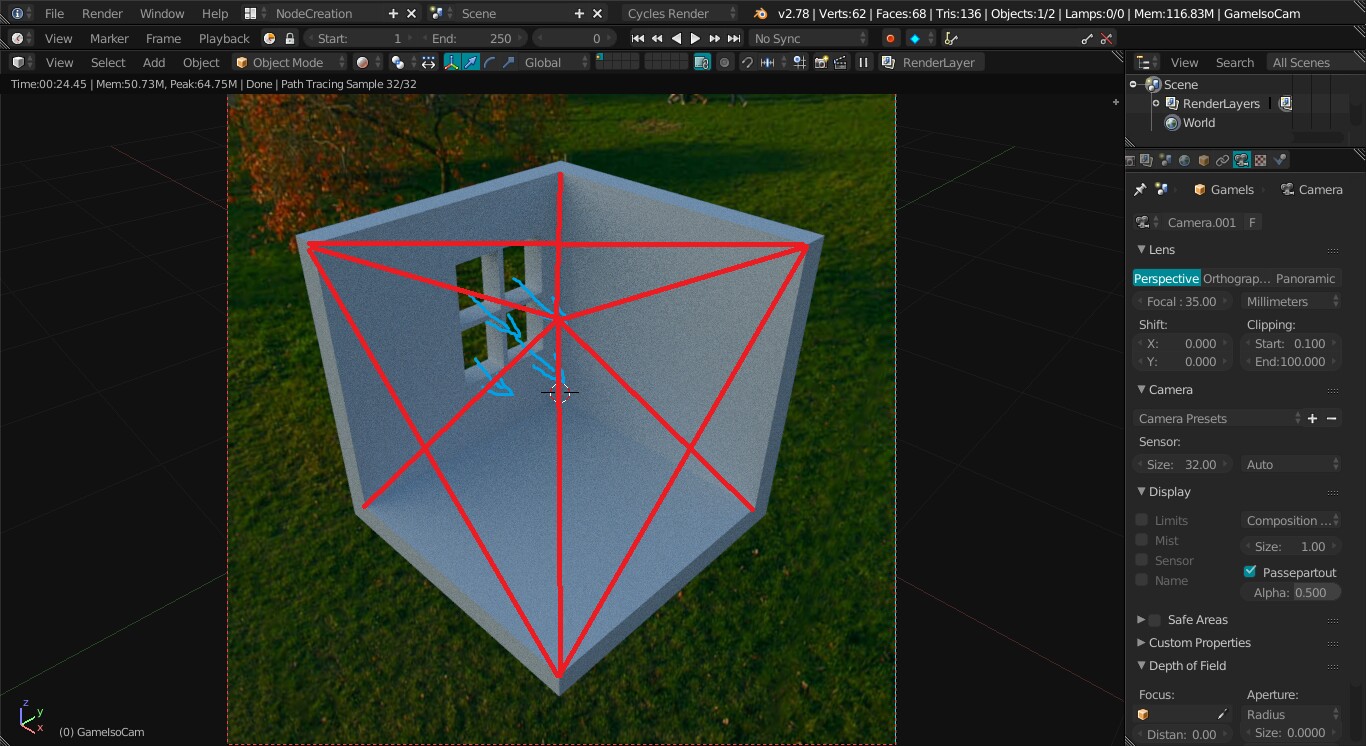1366x746 pixels.
Task: Open the Cycles Render engine dropdown
Action: point(680,13)
